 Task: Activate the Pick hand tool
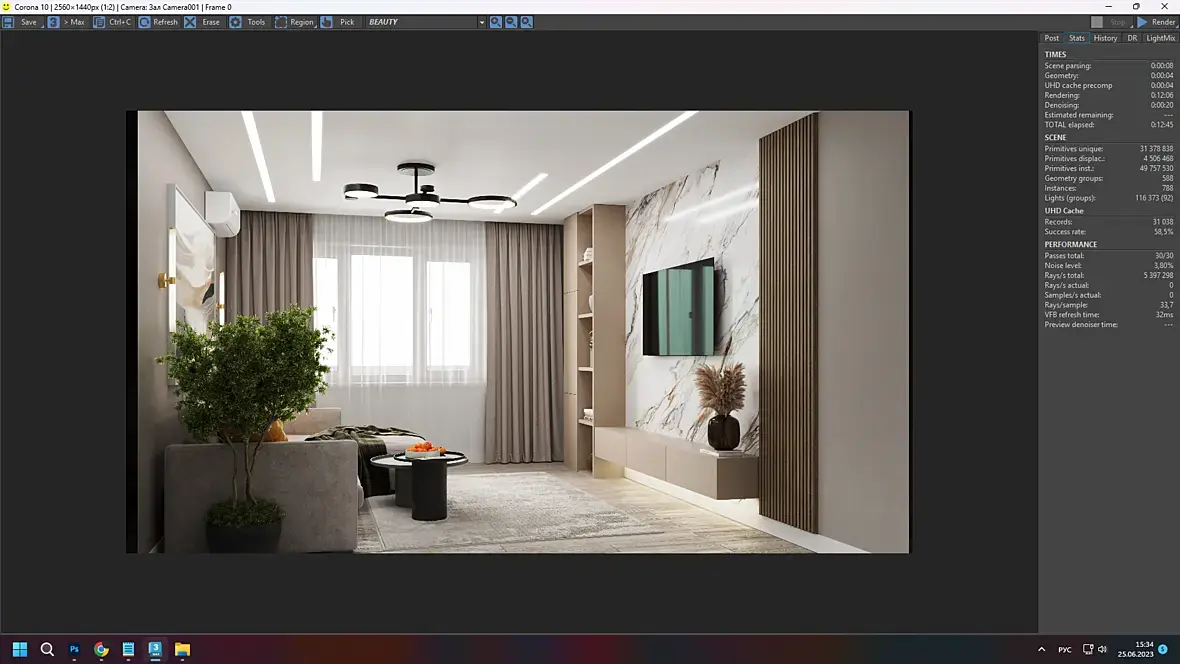[337, 22]
